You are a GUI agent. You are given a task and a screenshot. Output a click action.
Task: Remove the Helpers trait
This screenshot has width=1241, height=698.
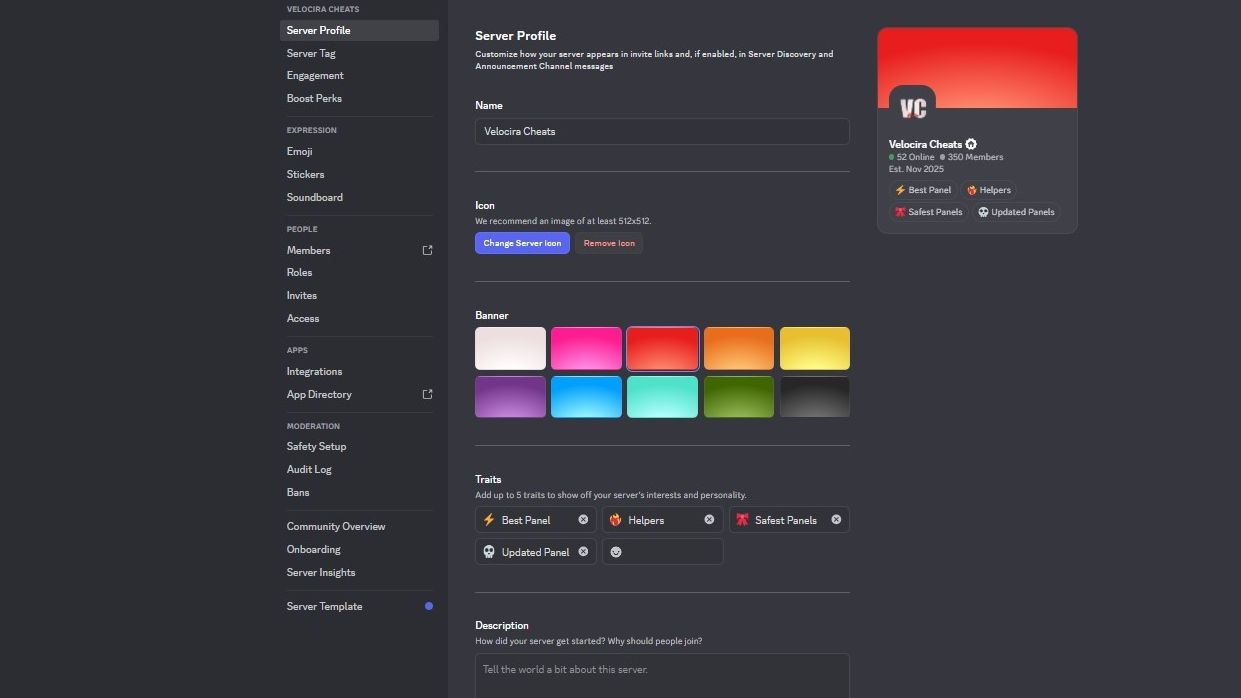[x=709, y=520]
